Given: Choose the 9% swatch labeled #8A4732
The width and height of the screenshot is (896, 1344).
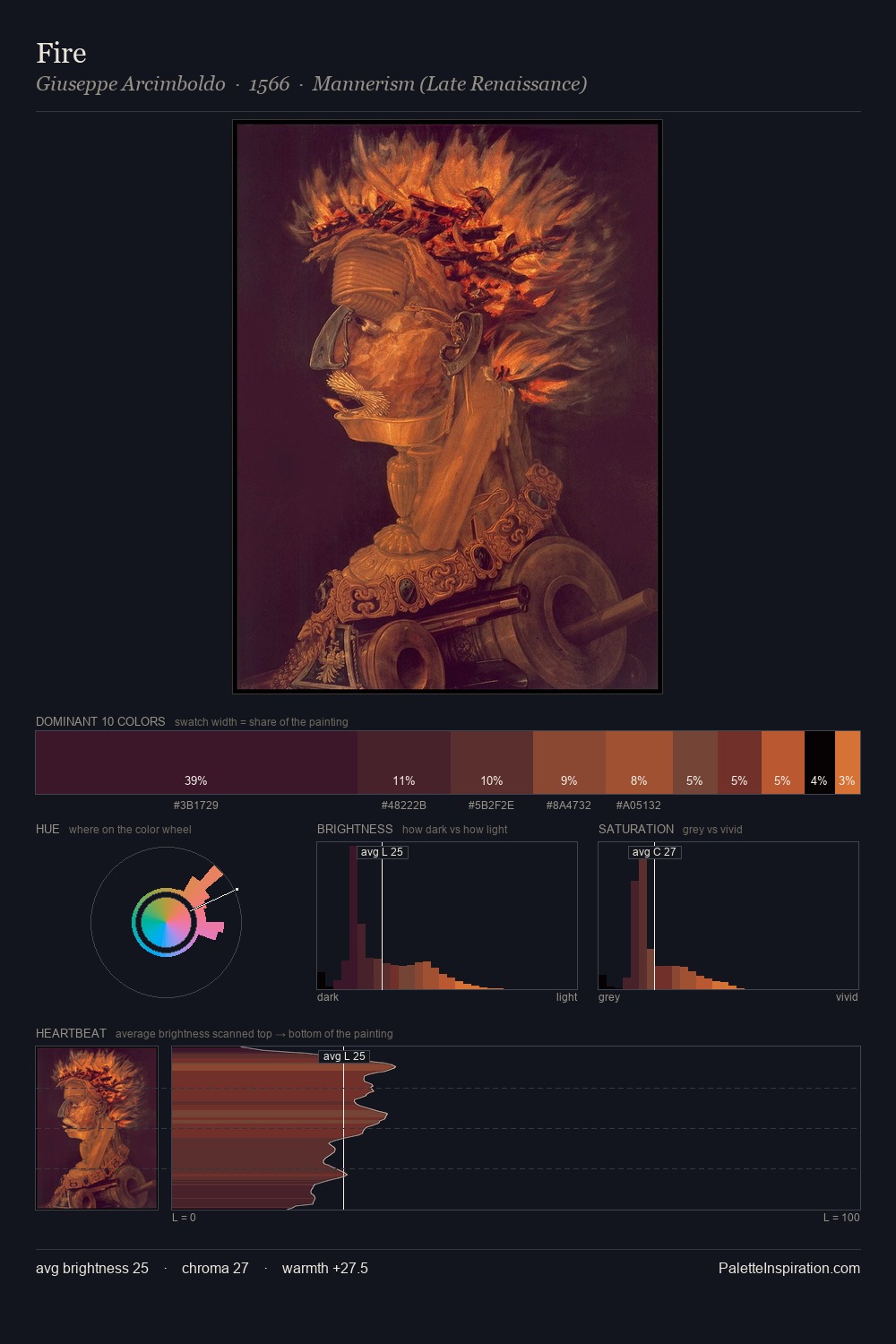Looking at the screenshot, I should [x=569, y=762].
